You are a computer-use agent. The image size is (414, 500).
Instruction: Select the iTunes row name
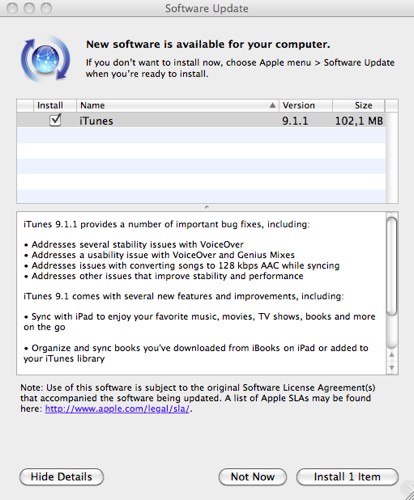(x=96, y=121)
